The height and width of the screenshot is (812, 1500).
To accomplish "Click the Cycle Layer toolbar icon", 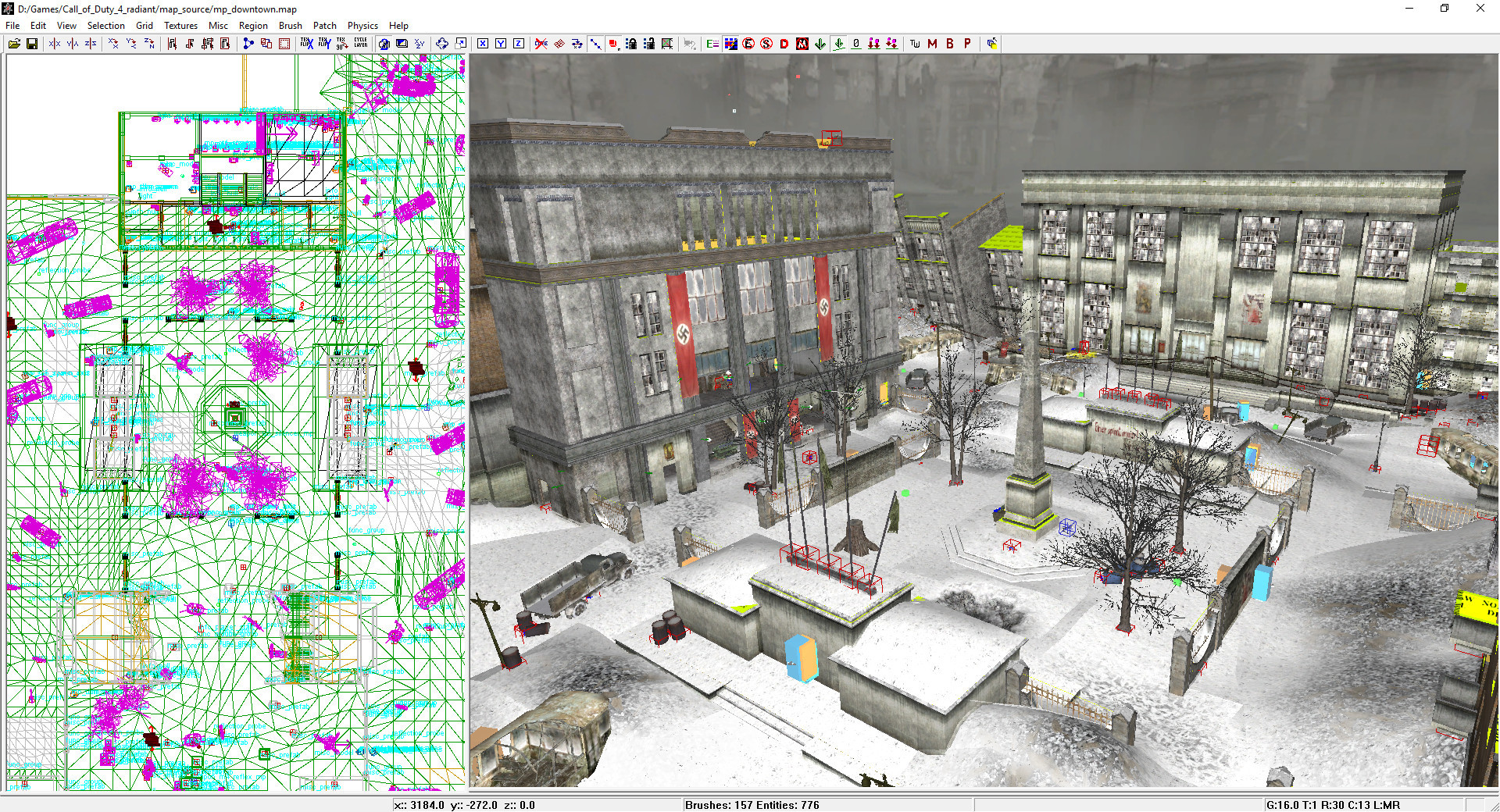I will pyautogui.click(x=360, y=44).
